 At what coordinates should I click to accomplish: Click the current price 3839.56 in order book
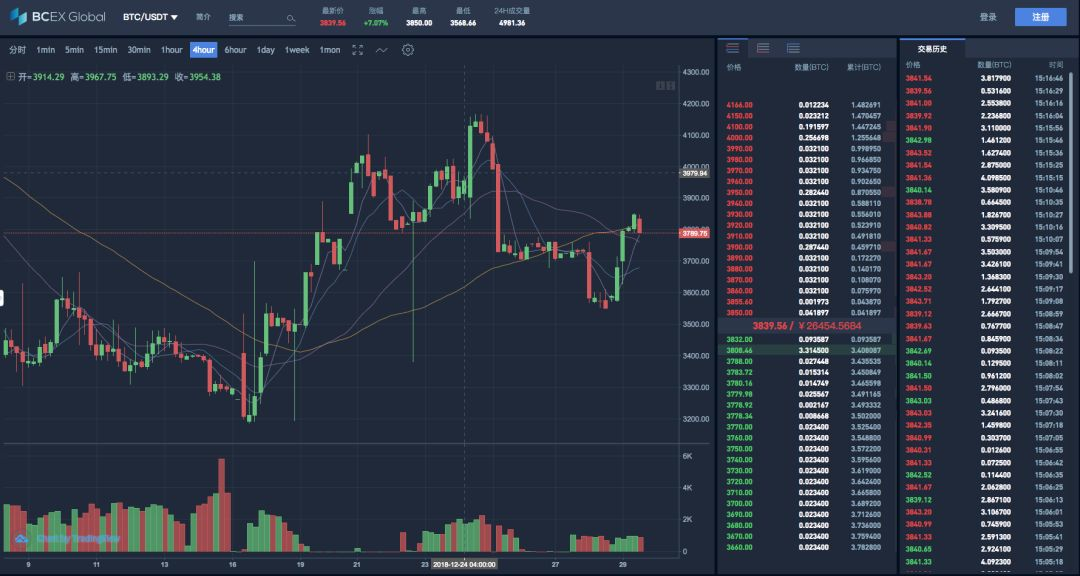point(770,326)
